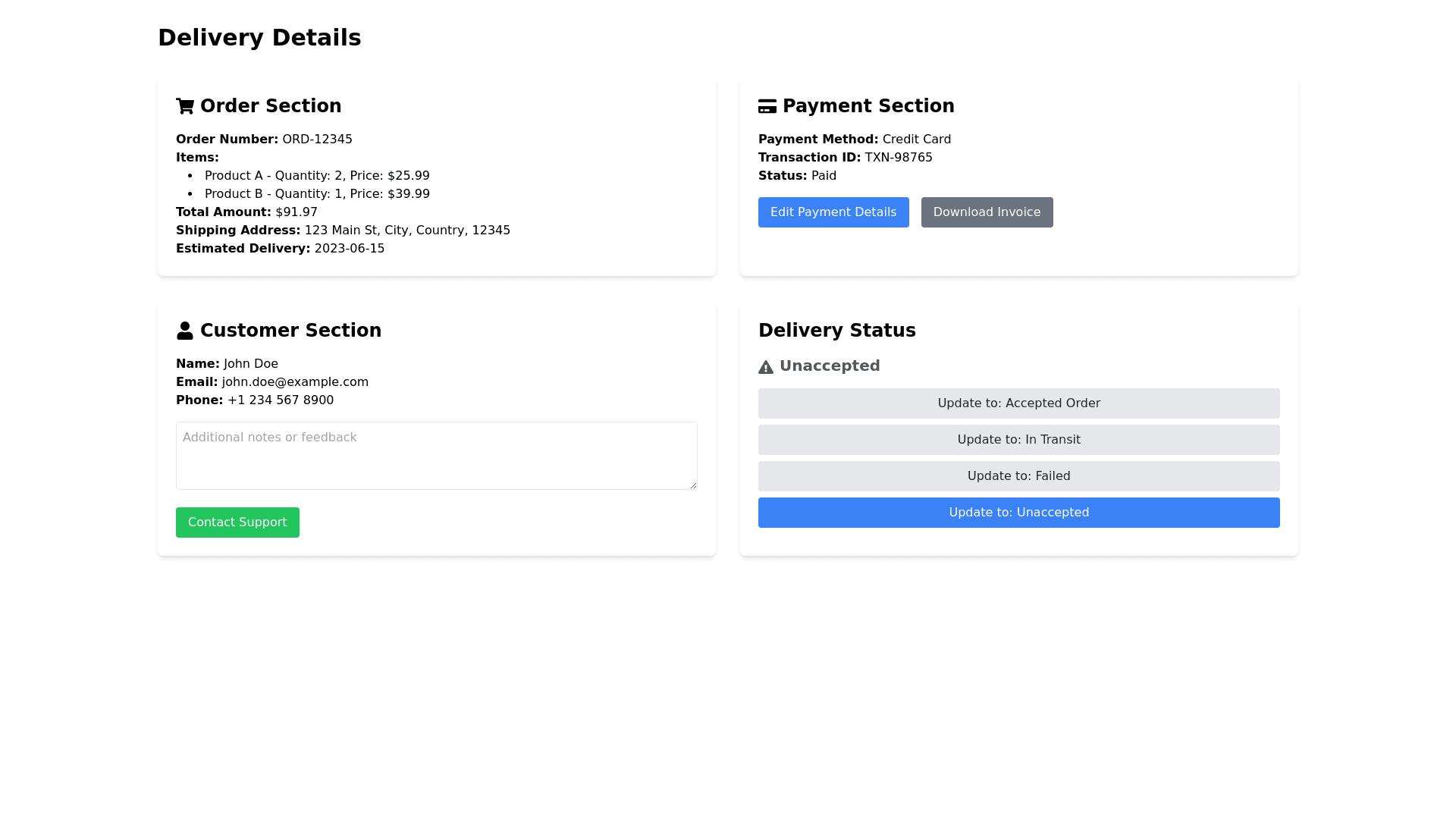Open Edit Payment Details
The image size is (1456, 819).
point(833,212)
